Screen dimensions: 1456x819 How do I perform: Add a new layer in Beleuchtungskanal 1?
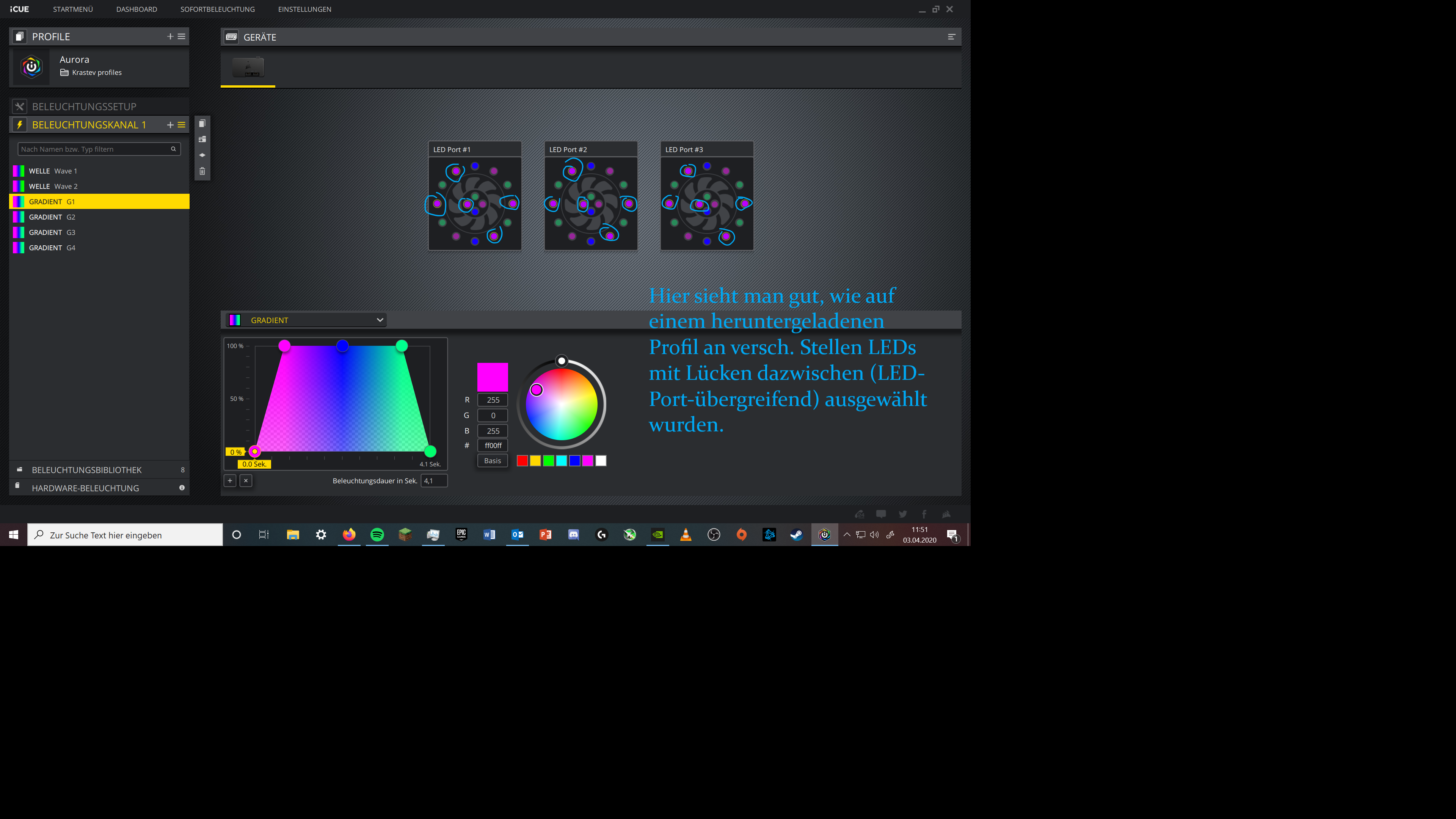coord(170,125)
